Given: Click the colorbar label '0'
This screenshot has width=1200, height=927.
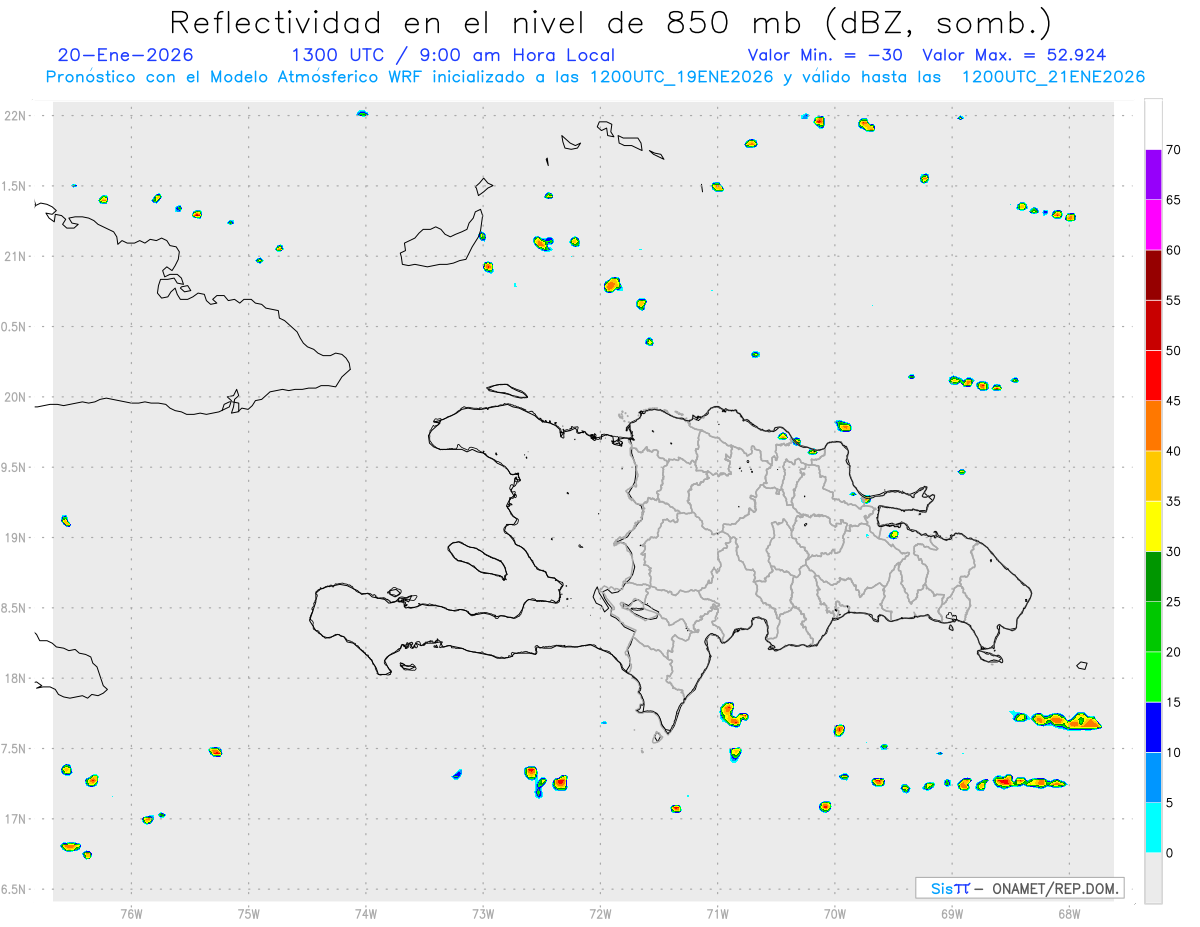Looking at the screenshot, I should (x=1169, y=853).
